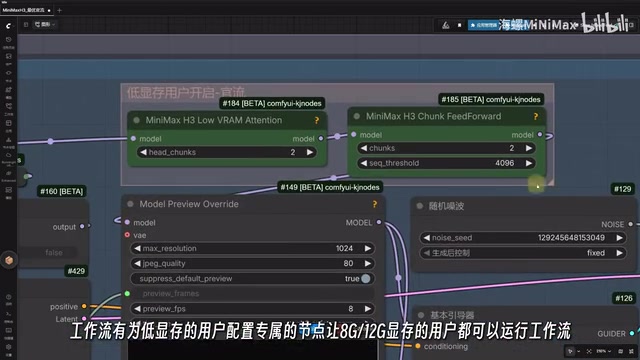Click the stop square button in top toolbar

coord(460,25)
